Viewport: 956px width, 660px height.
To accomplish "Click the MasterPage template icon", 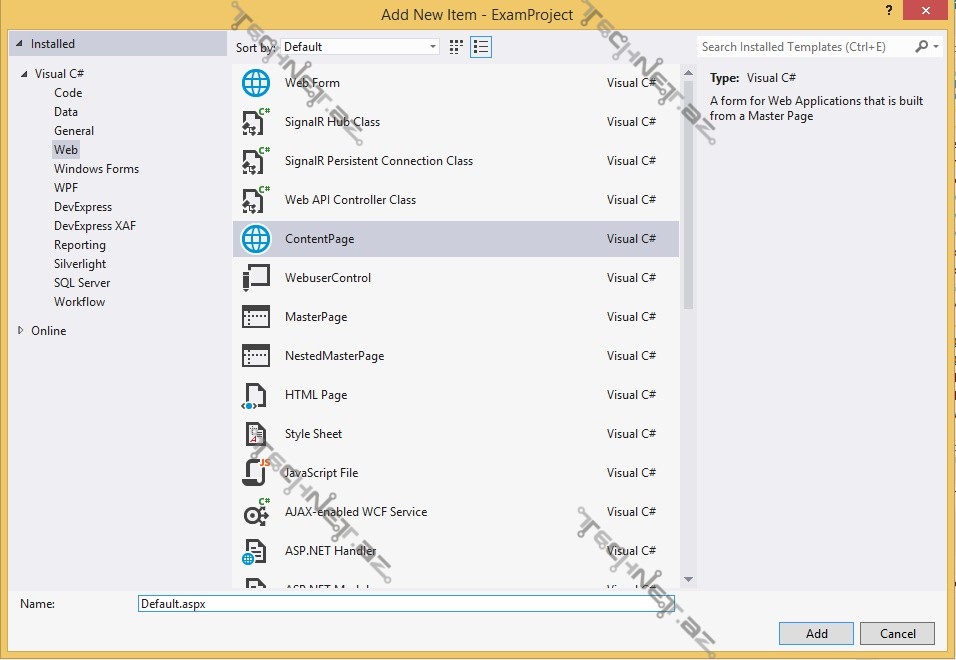I will coord(256,317).
